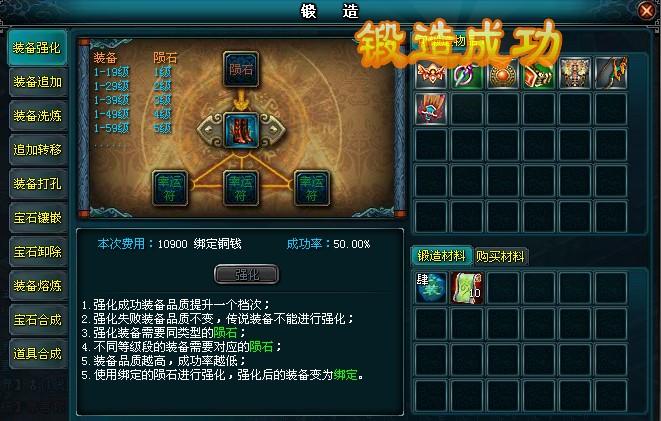The image size is (661, 421).
Task: Switch to the 装备洗炼 tab
Action: [x=38, y=115]
